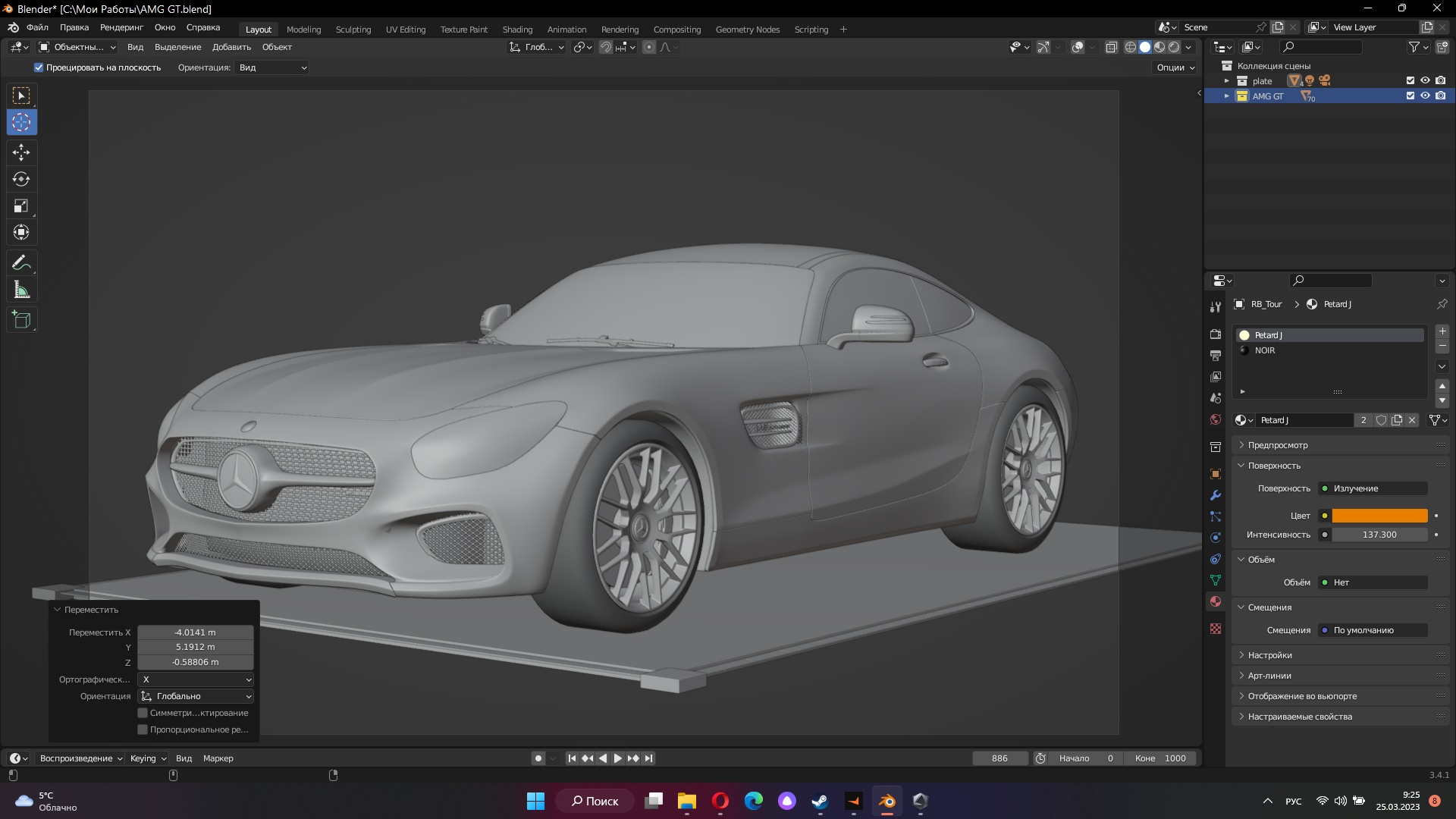Choose the Add Cube tool
This screenshot has height=819, width=1456.
tap(21, 320)
